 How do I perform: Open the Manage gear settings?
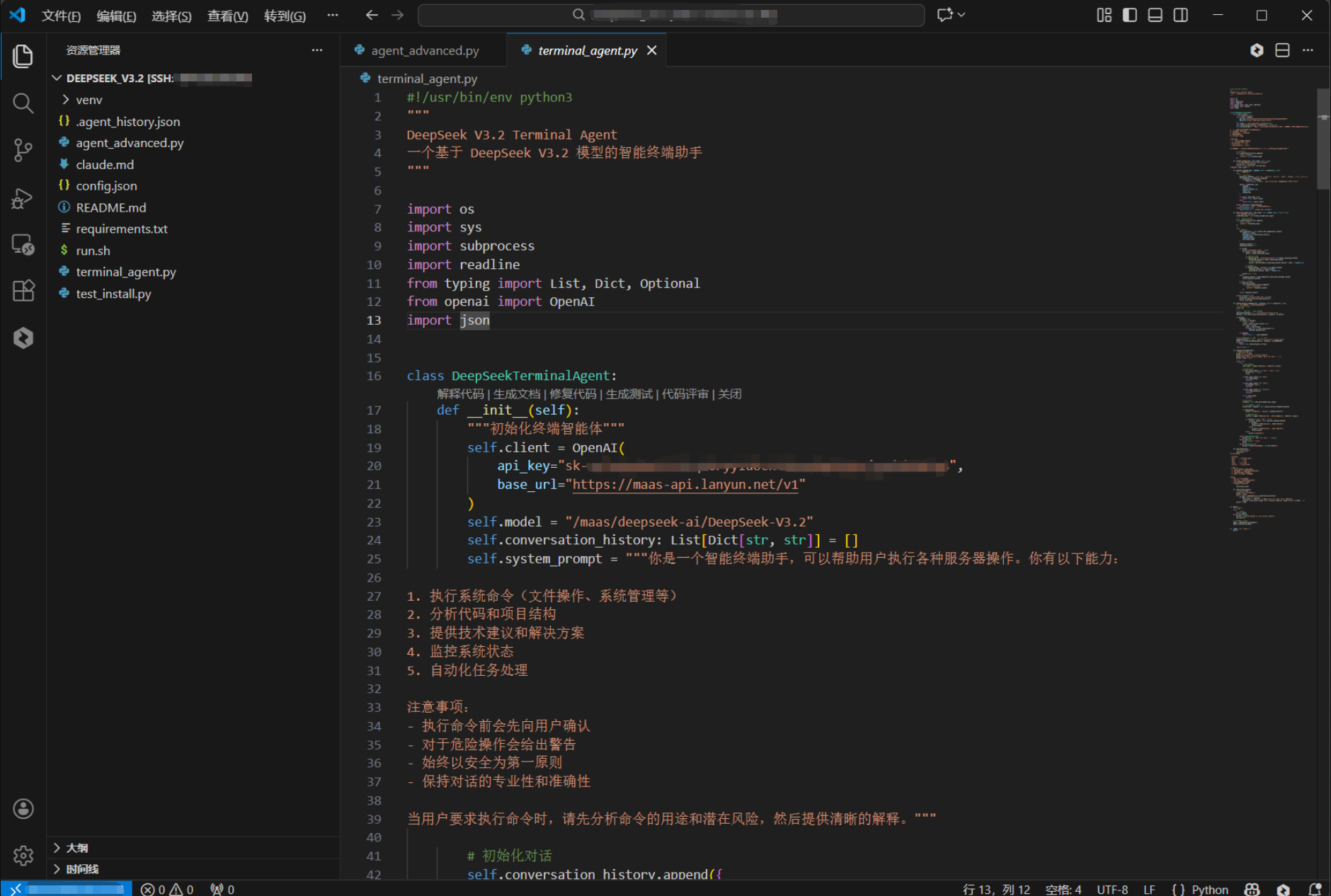23,856
